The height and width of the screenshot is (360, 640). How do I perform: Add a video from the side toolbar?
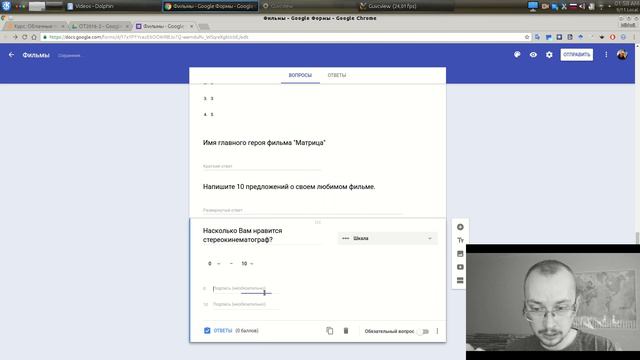coord(460,267)
